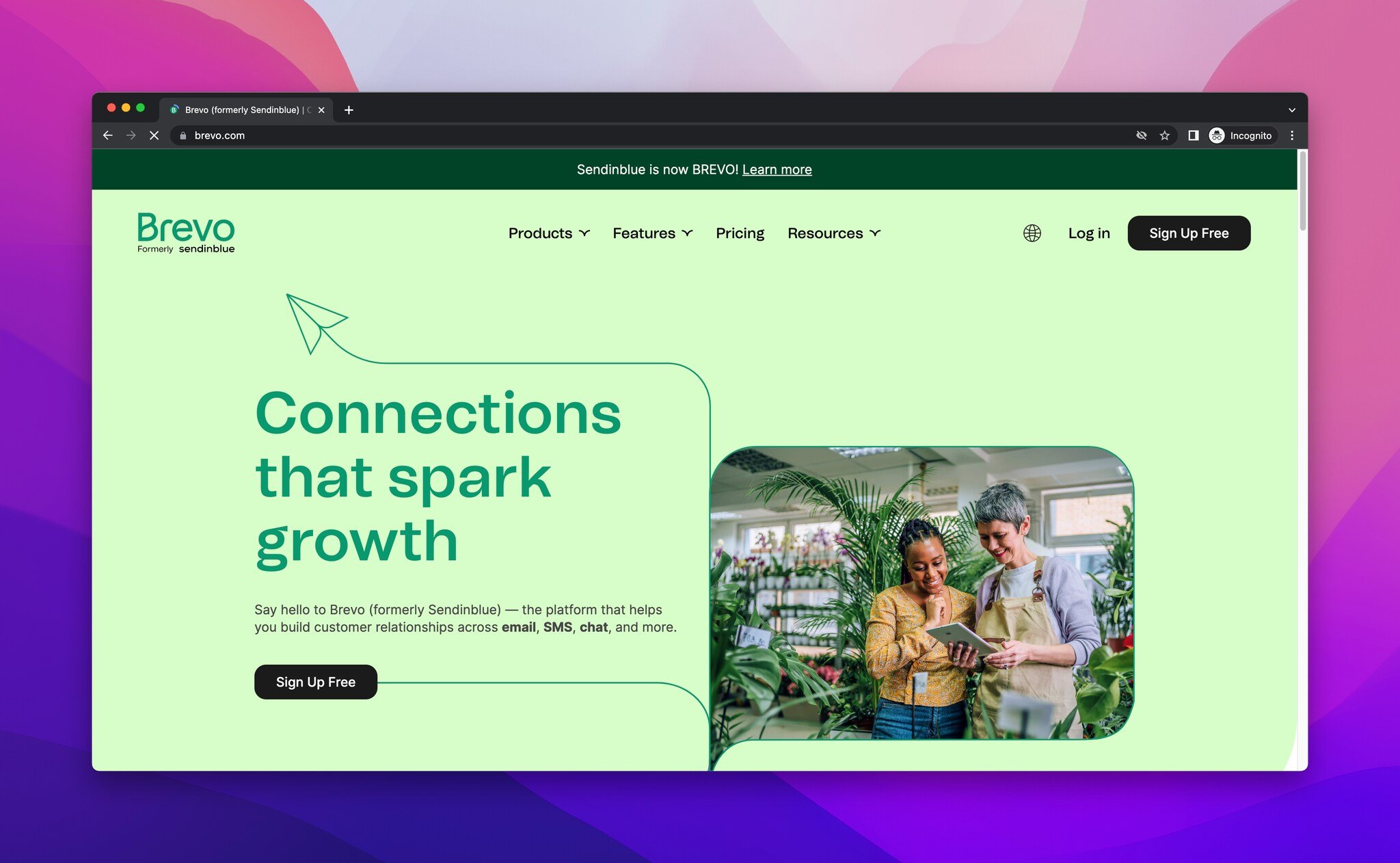
Task: Expand the Features dropdown menu
Action: point(651,233)
